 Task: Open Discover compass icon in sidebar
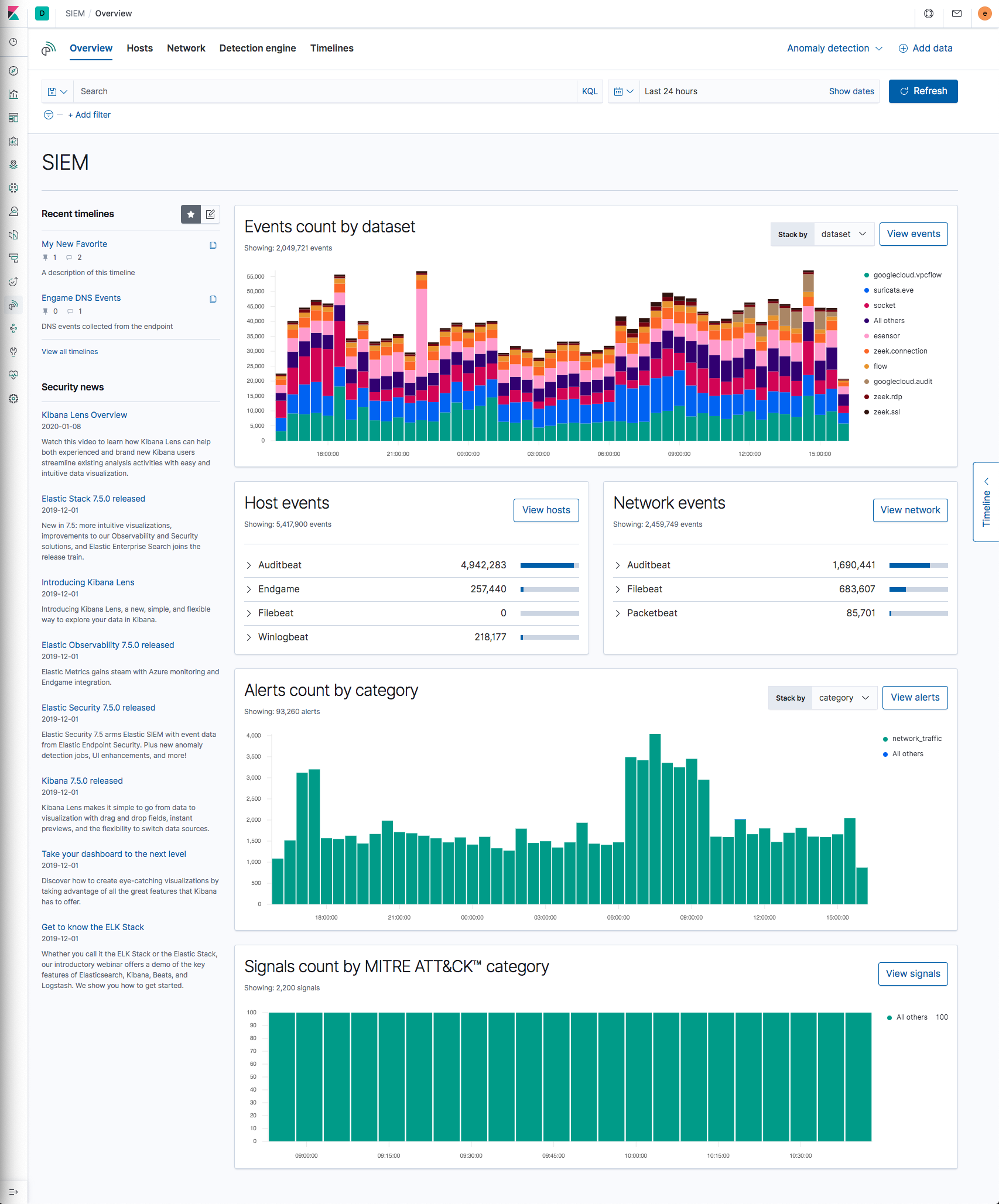tap(13, 71)
